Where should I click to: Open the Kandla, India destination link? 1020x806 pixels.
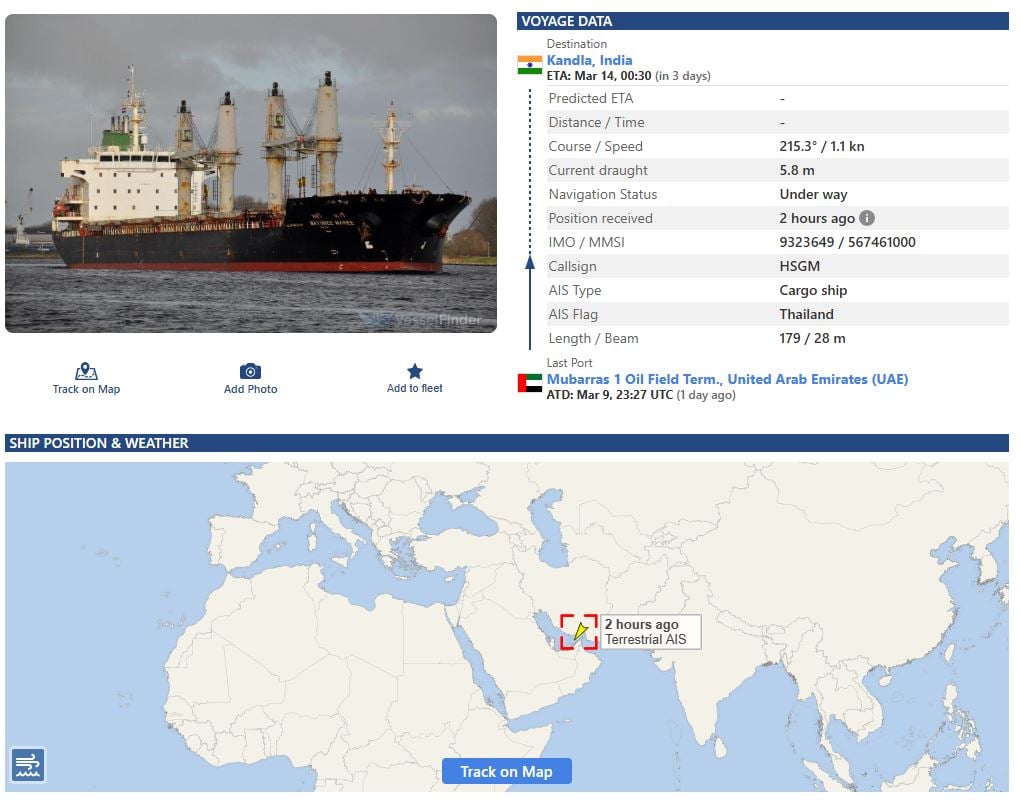589,60
